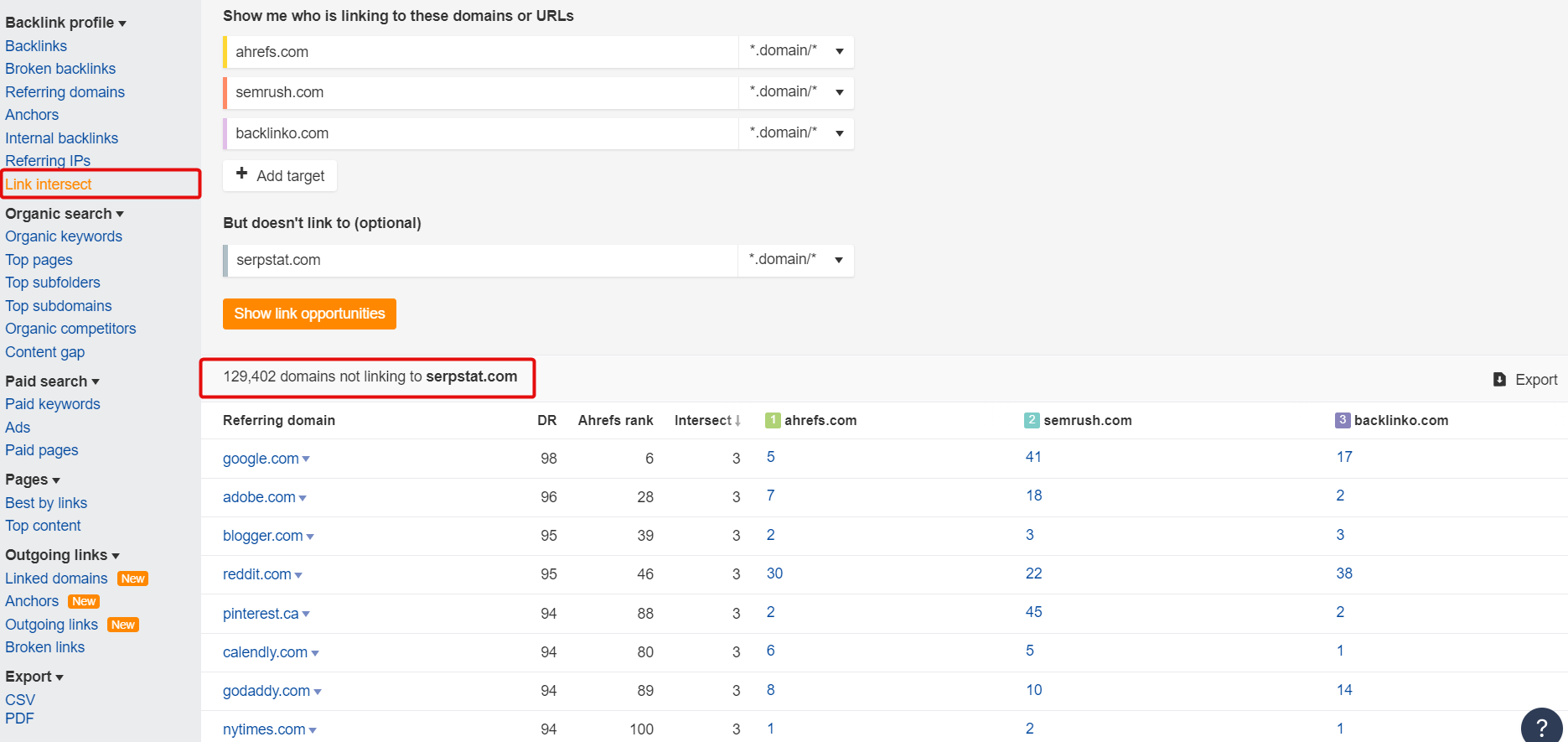Image resolution: width=1568 pixels, height=742 pixels.
Task: Click pinterest.ca's 45 links to semrush.com
Action: 1034,612
